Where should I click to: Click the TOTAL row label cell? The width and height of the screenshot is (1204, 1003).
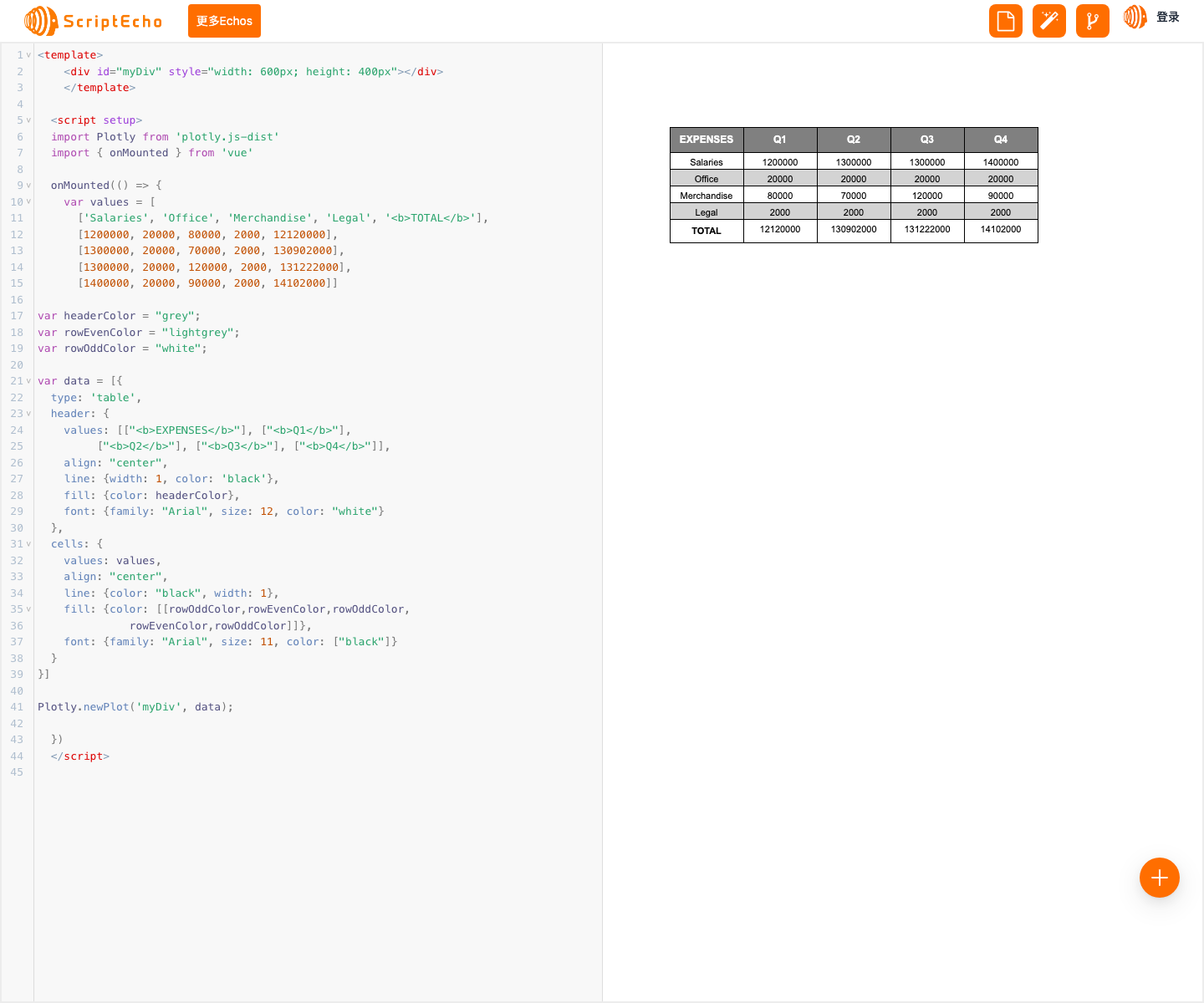click(707, 231)
